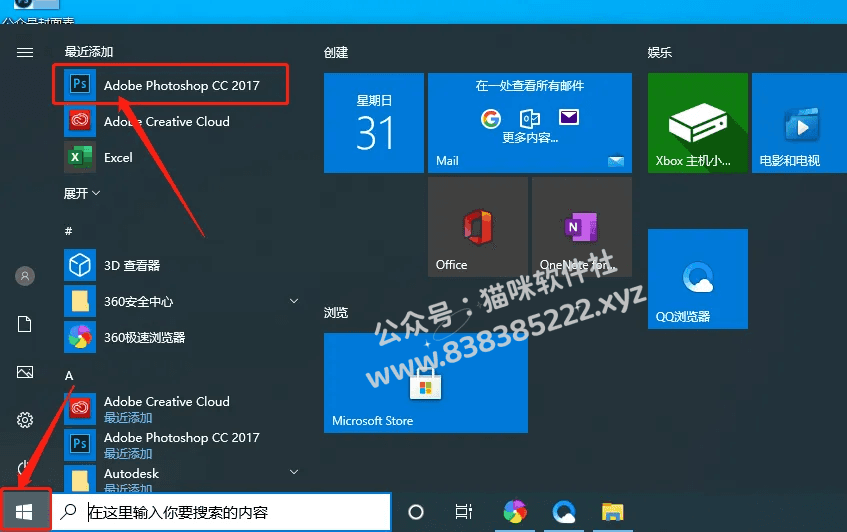847x532 pixels.
Task: Jump to the A letter index header
Action: (69, 375)
